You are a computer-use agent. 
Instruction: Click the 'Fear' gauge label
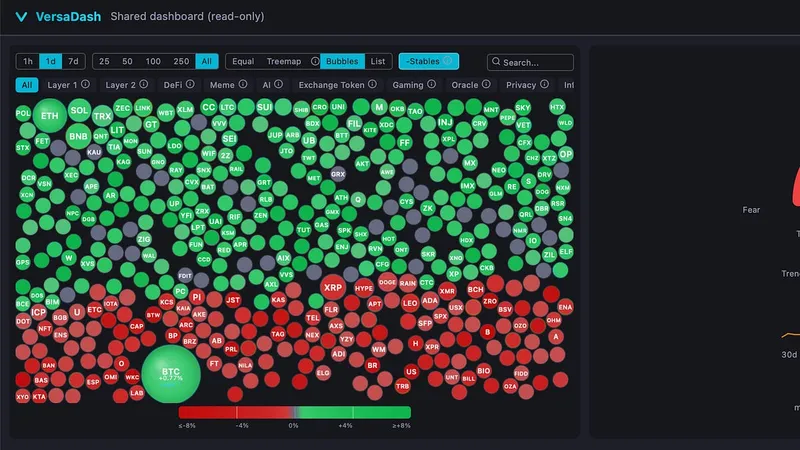pos(751,210)
